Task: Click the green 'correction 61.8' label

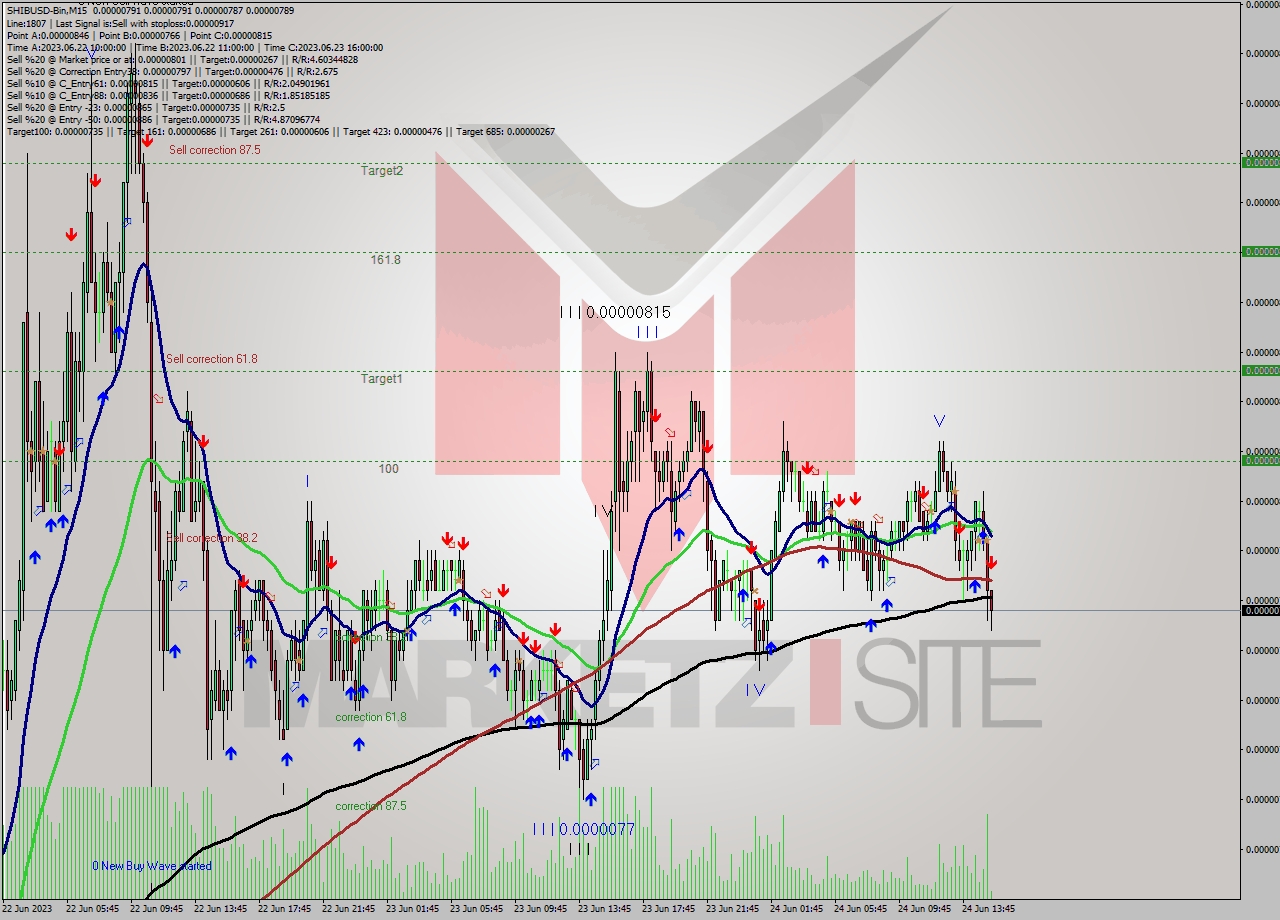Action: click(x=371, y=716)
